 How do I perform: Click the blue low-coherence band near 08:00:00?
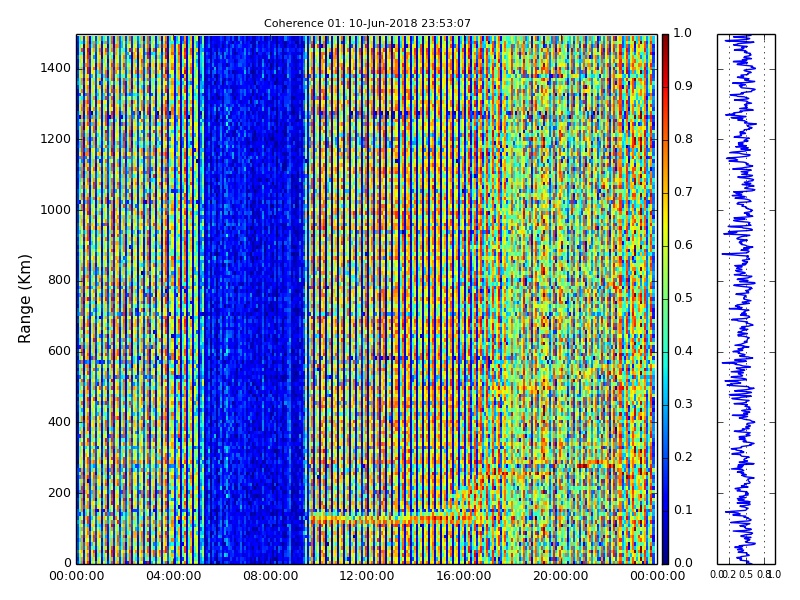254,299
